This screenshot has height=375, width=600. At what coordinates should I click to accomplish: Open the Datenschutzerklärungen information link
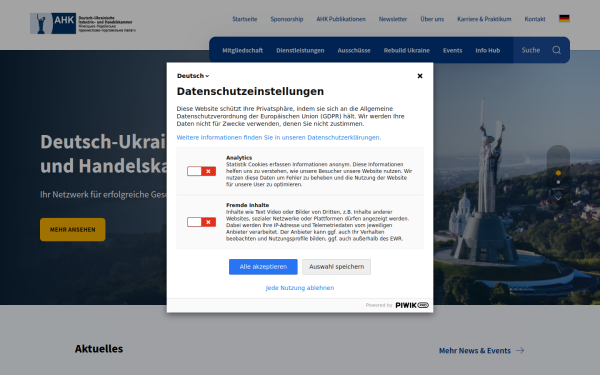point(279,137)
